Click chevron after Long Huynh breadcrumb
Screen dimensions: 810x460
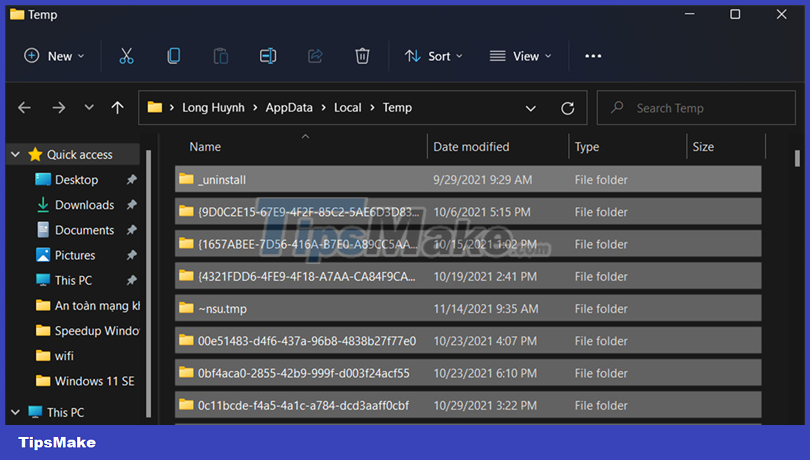click(255, 108)
